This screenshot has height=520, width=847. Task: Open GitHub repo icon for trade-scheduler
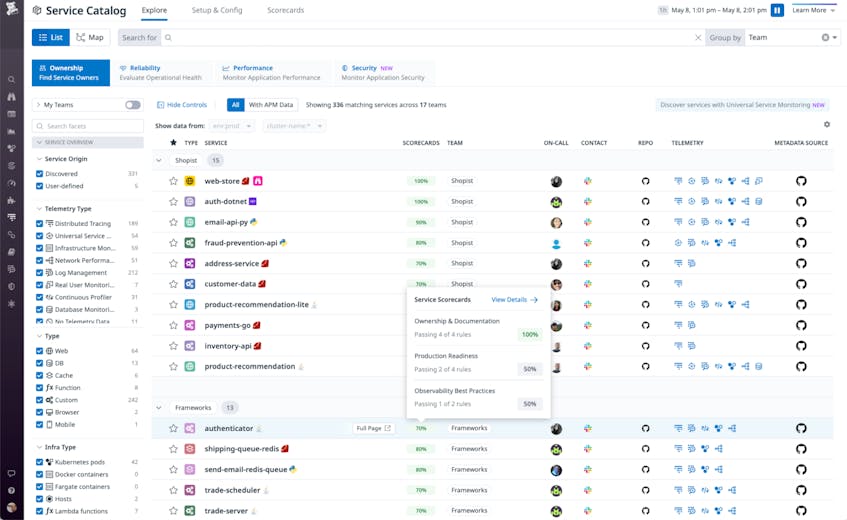point(645,490)
